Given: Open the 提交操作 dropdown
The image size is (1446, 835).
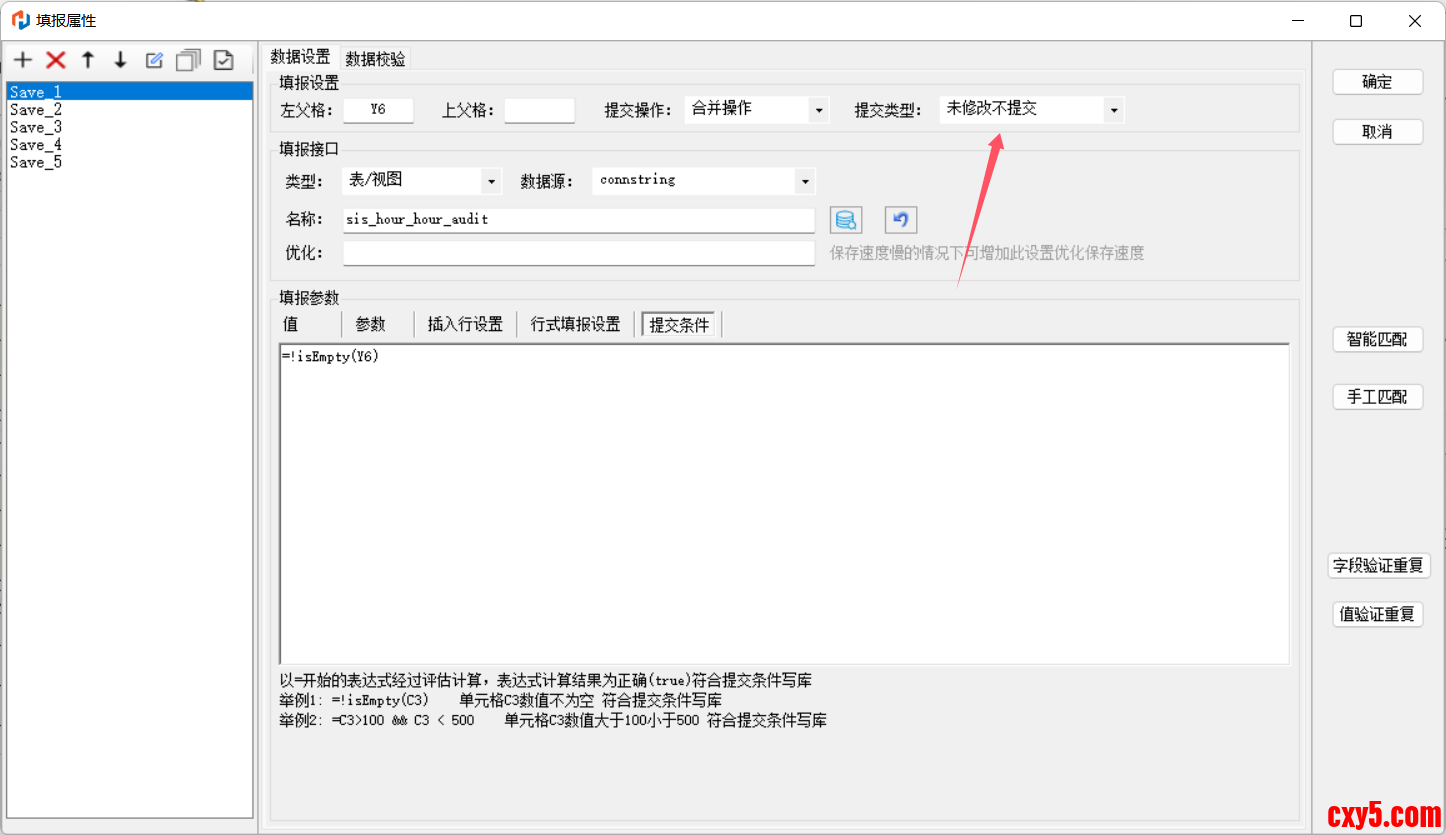Looking at the screenshot, I should click(x=819, y=110).
